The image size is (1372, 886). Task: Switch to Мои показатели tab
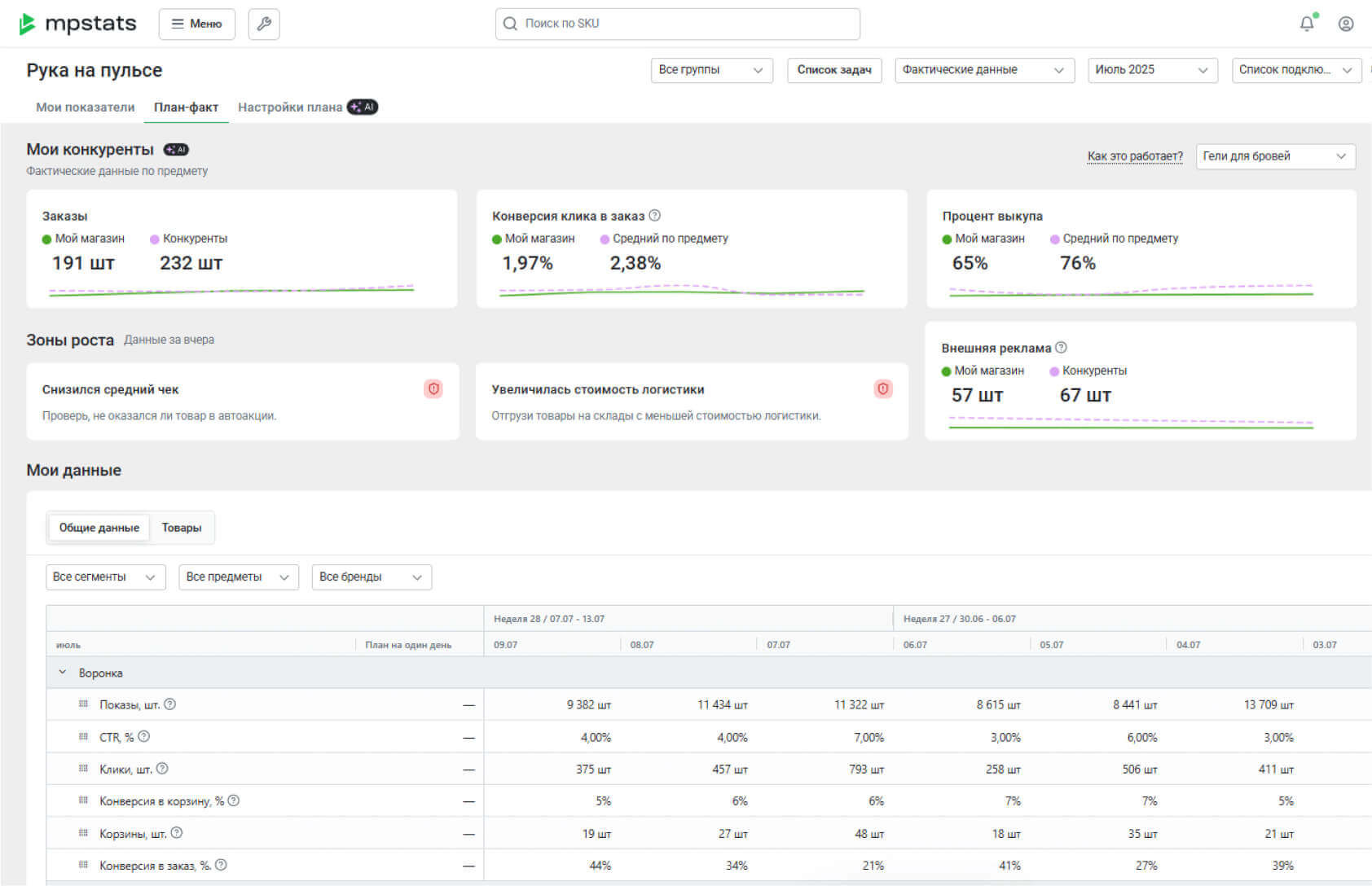click(x=86, y=107)
